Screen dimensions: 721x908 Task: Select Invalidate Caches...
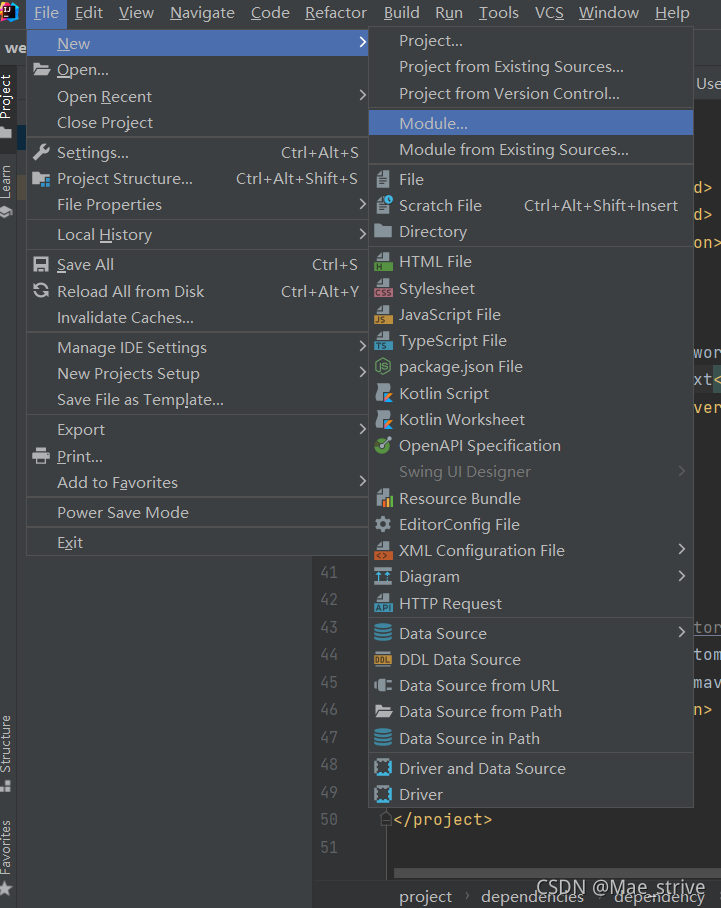tap(197, 317)
